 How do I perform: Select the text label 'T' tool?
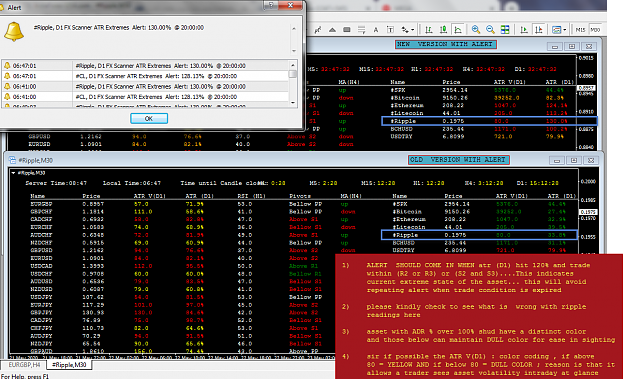click(x=390, y=30)
